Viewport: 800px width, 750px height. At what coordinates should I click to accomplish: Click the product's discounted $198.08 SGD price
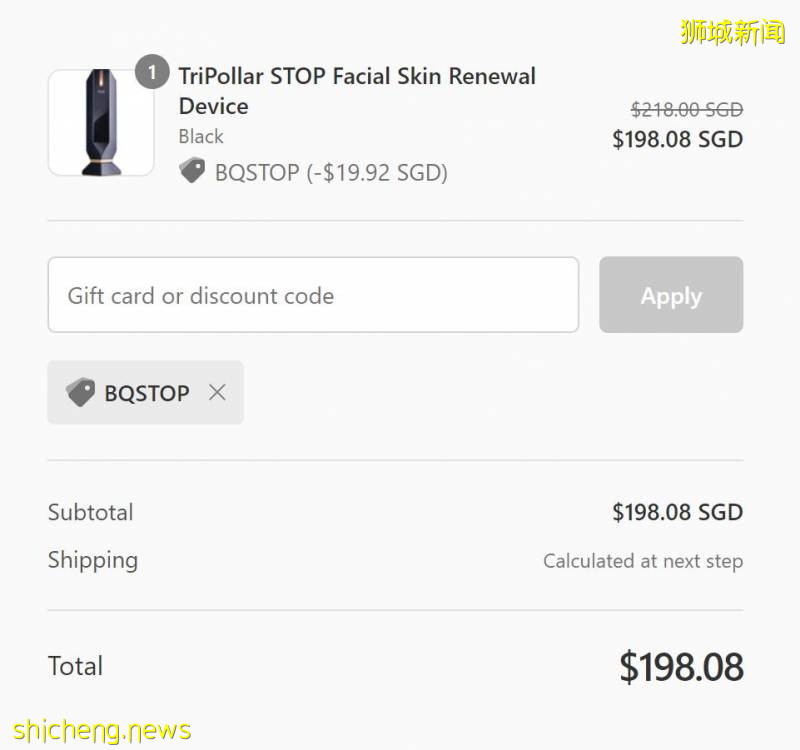(677, 139)
